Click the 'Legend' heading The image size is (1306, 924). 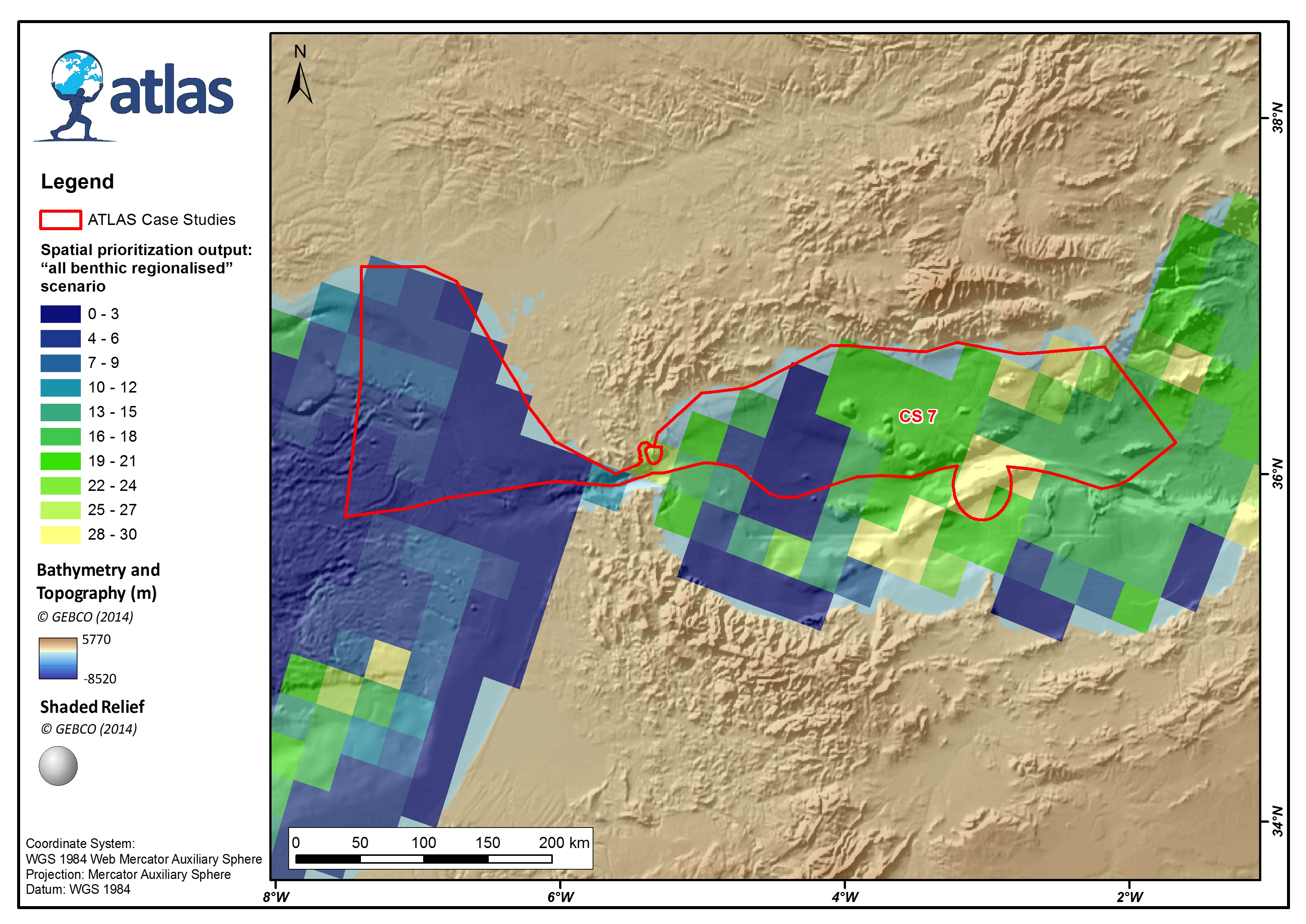pos(77,181)
